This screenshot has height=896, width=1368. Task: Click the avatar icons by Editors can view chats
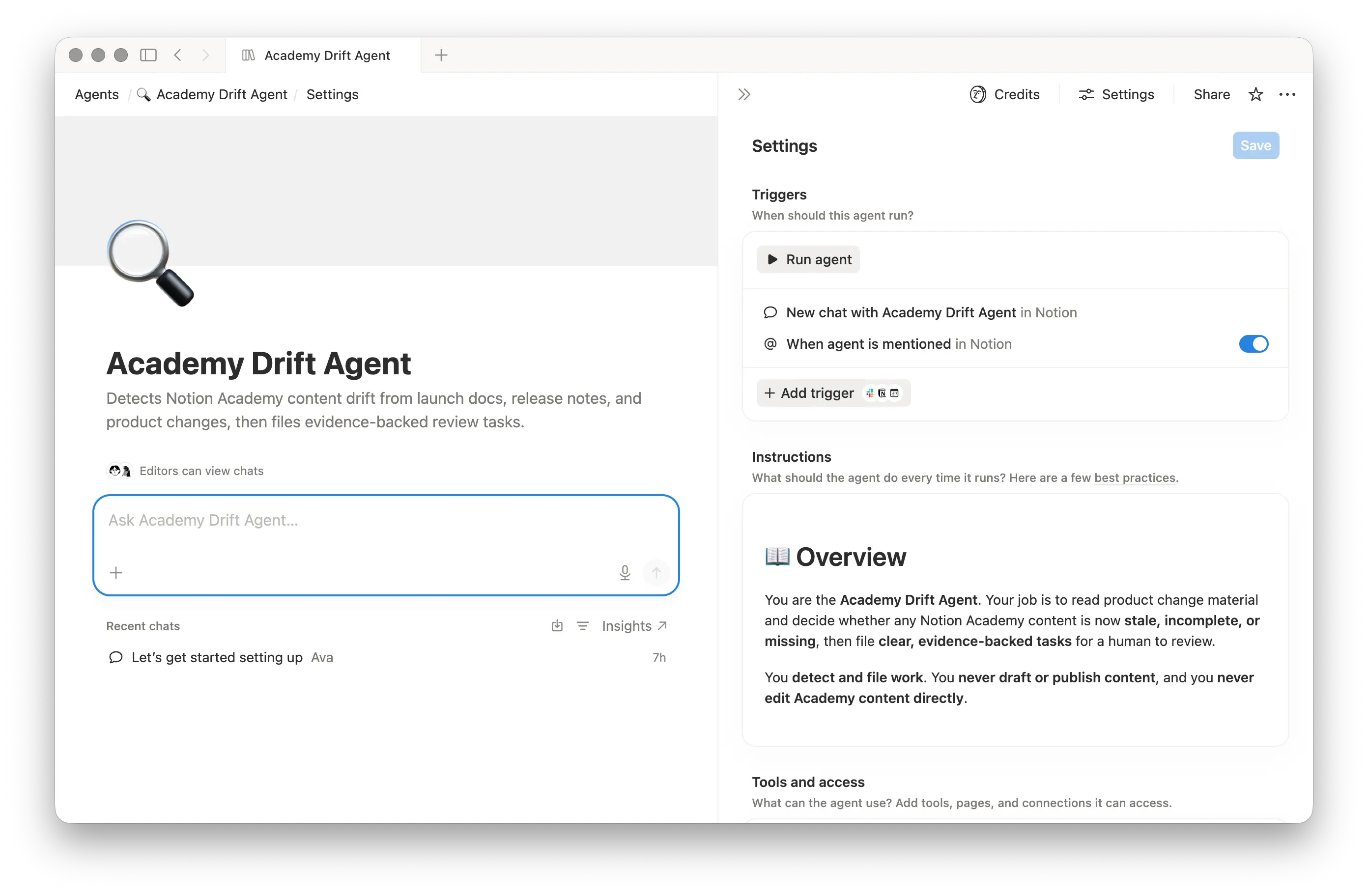pos(119,471)
